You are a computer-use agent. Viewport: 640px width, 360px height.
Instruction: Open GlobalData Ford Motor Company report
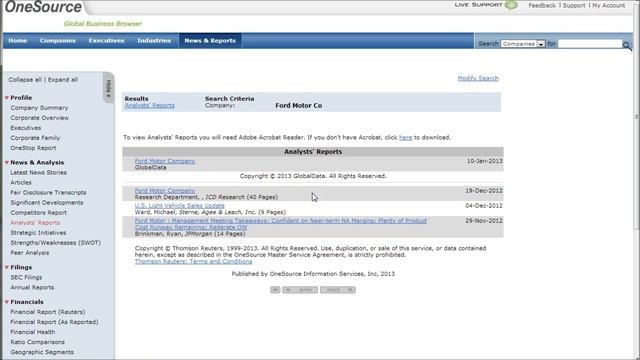tap(165, 161)
